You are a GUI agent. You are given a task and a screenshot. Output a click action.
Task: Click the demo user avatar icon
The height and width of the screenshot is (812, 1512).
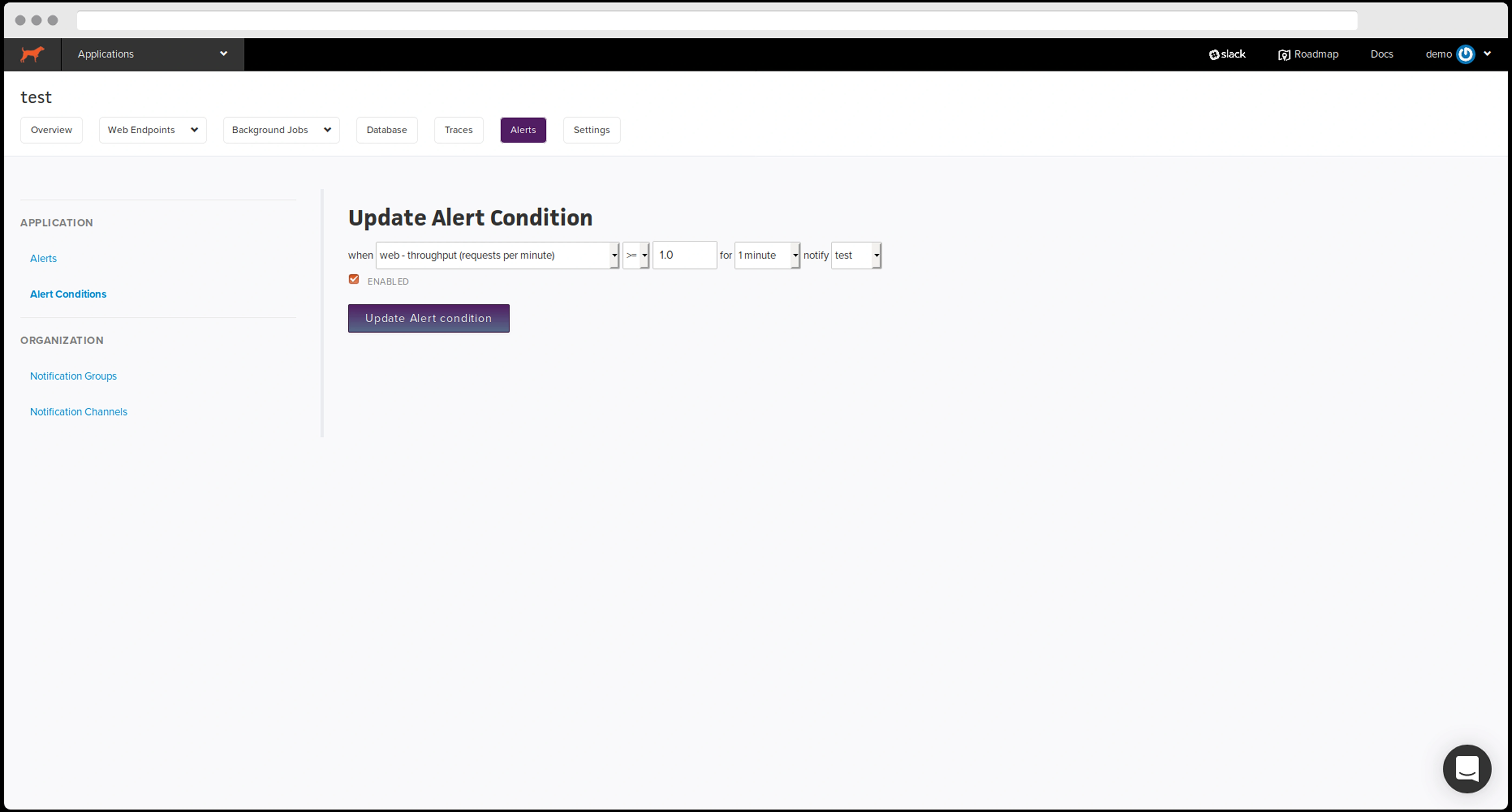1466,54
